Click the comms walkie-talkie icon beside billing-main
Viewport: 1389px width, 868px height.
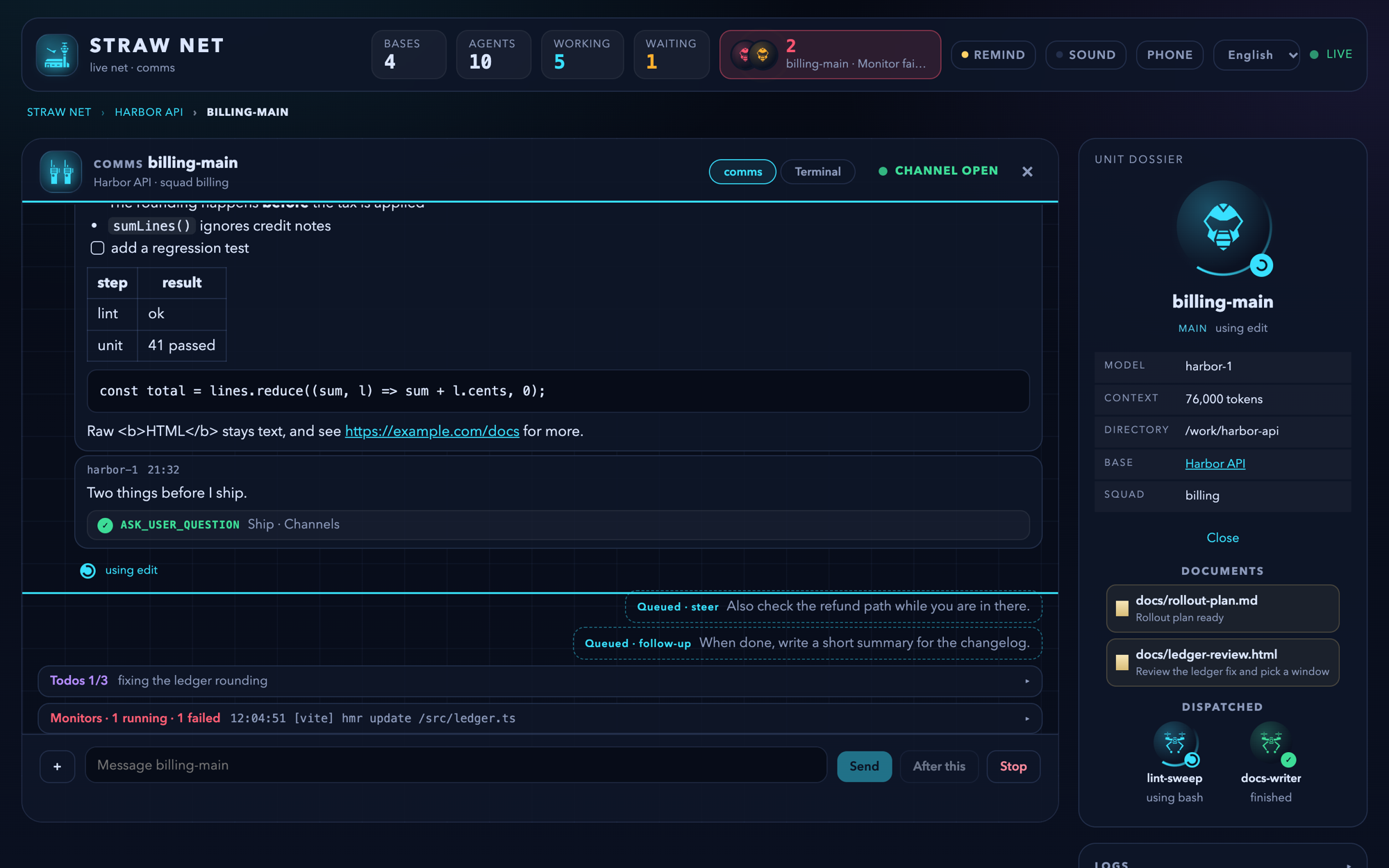(x=60, y=172)
